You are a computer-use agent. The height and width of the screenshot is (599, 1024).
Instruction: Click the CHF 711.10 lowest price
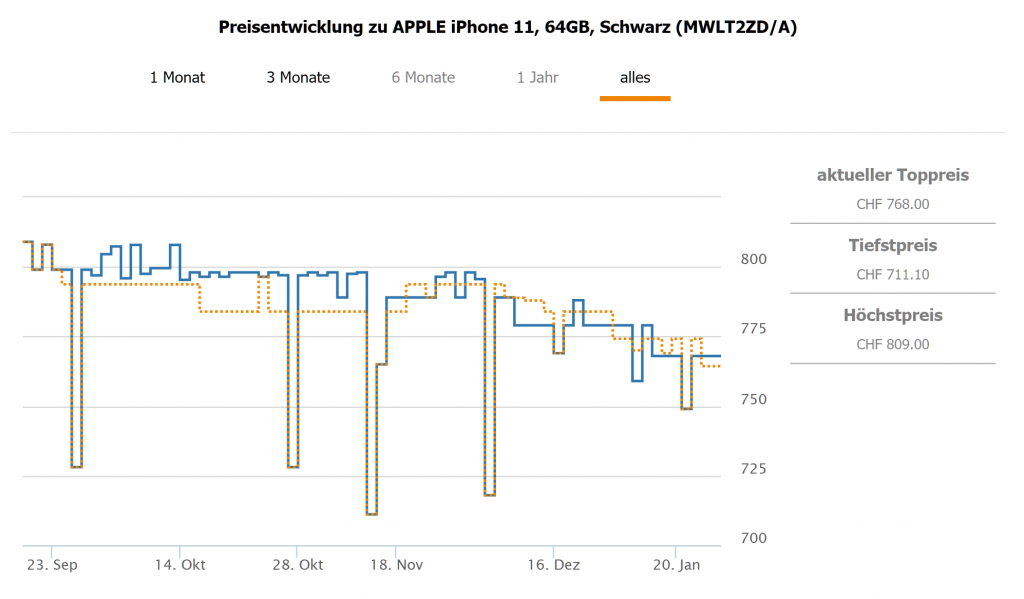coord(893,274)
